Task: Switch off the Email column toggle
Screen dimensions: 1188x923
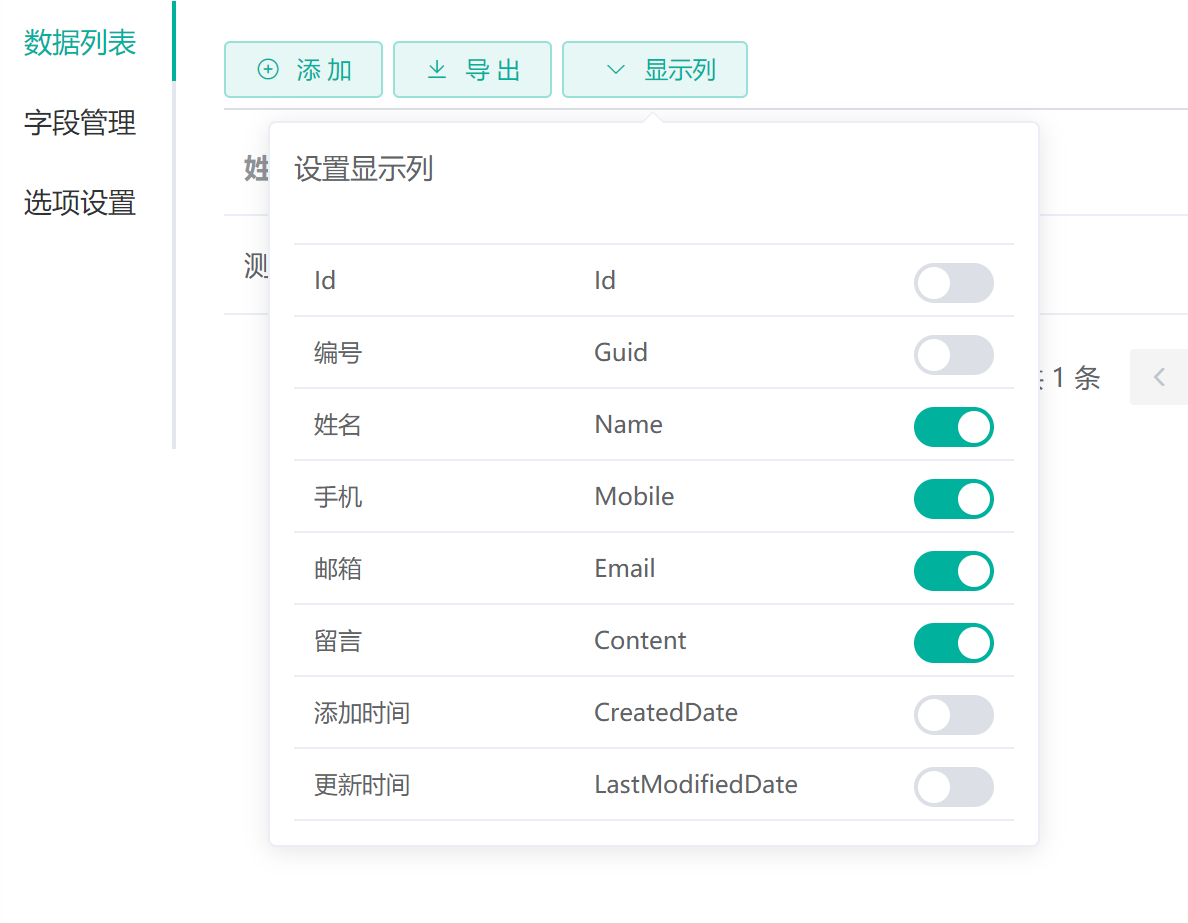Action: [953, 571]
